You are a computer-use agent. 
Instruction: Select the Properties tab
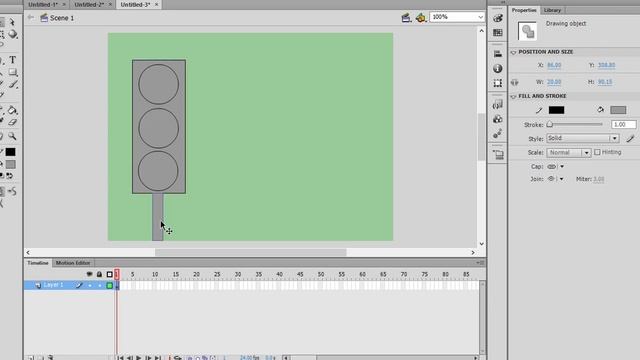pos(524,10)
